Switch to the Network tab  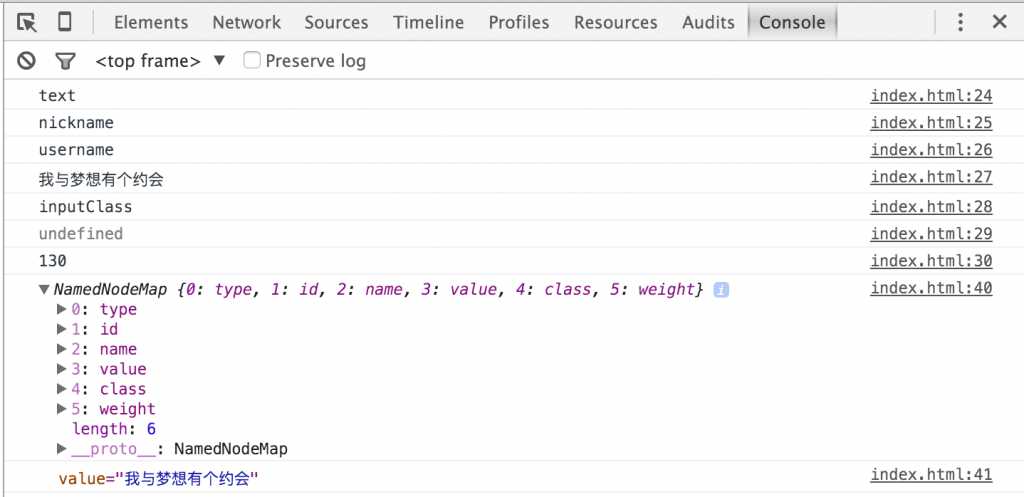pyautogui.click(x=246, y=22)
